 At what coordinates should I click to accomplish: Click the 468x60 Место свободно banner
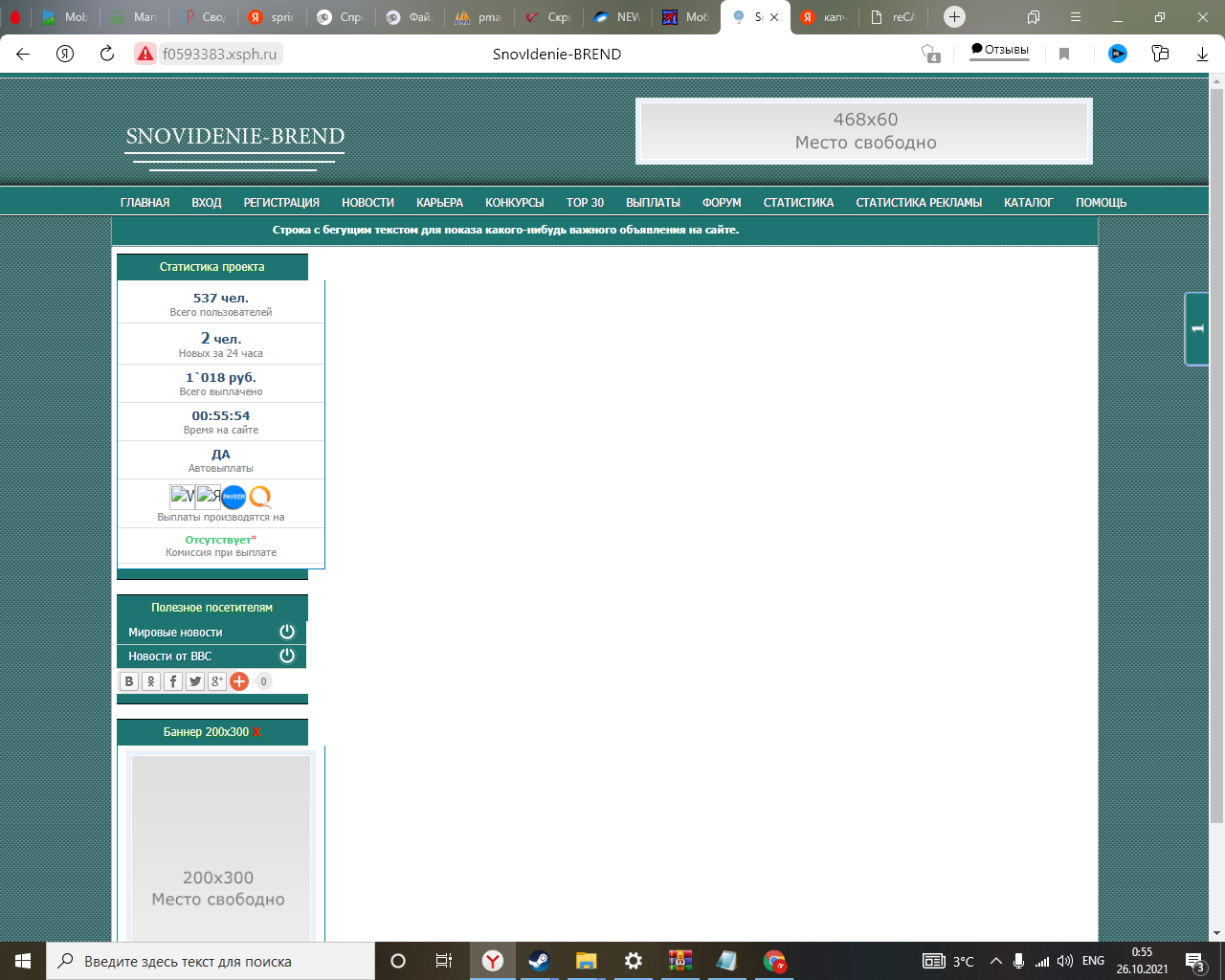(x=864, y=131)
